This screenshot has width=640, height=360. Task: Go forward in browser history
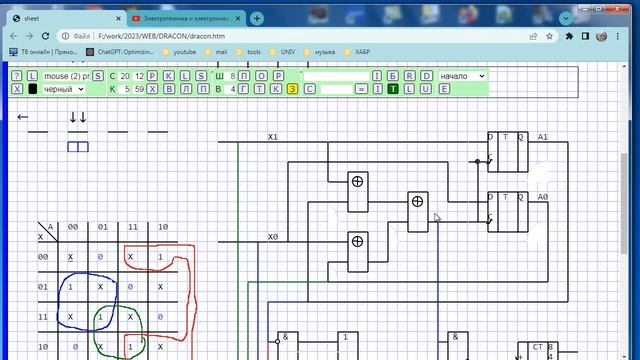tap(29, 36)
